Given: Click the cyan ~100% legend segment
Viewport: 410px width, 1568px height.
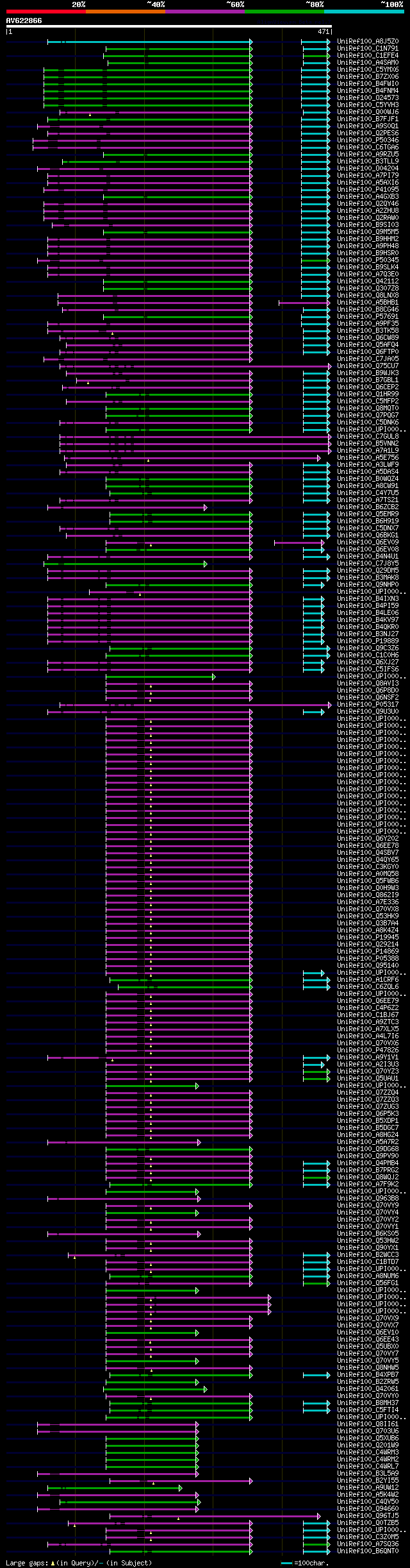Looking at the screenshot, I should (x=364, y=12).
